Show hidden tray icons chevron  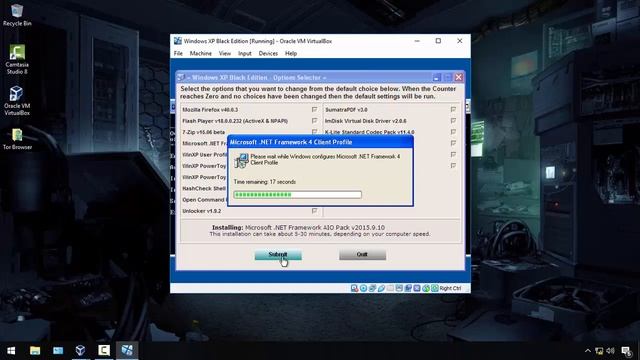[x=588, y=351]
